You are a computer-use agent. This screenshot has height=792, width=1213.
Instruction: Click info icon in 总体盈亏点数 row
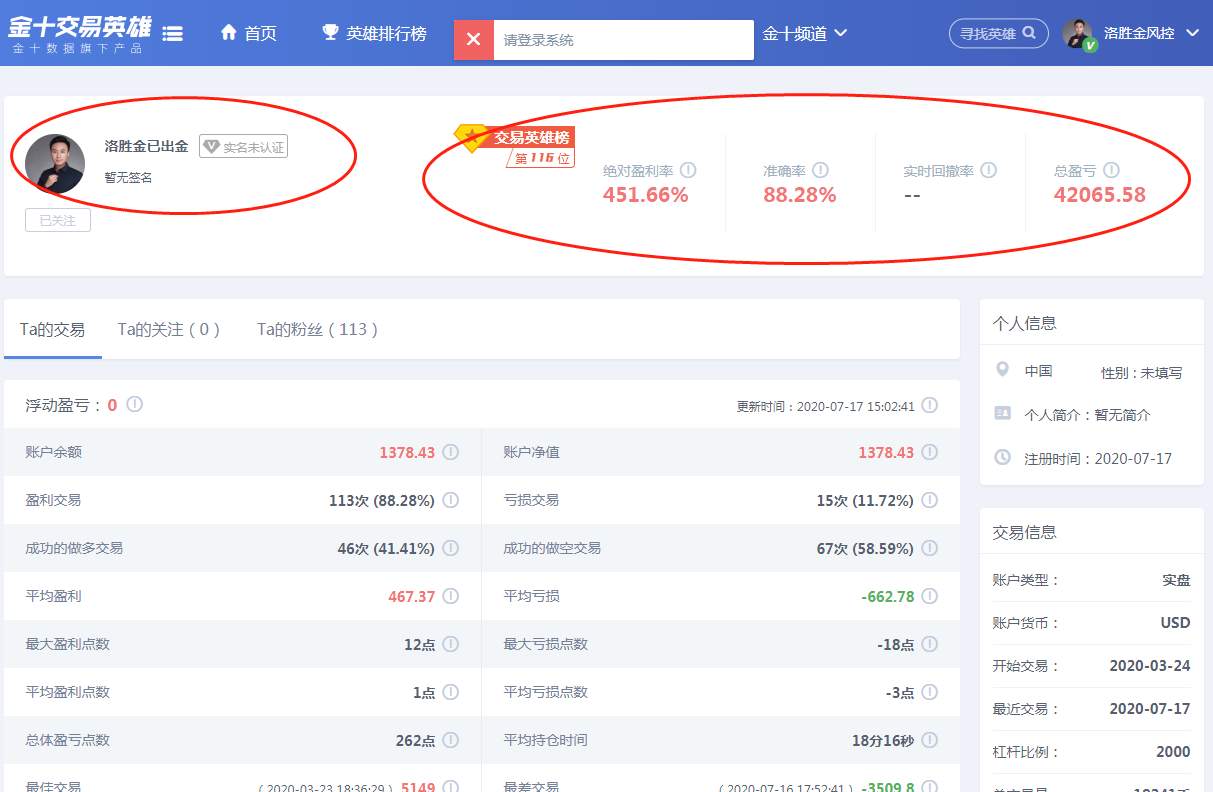(x=451, y=740)
